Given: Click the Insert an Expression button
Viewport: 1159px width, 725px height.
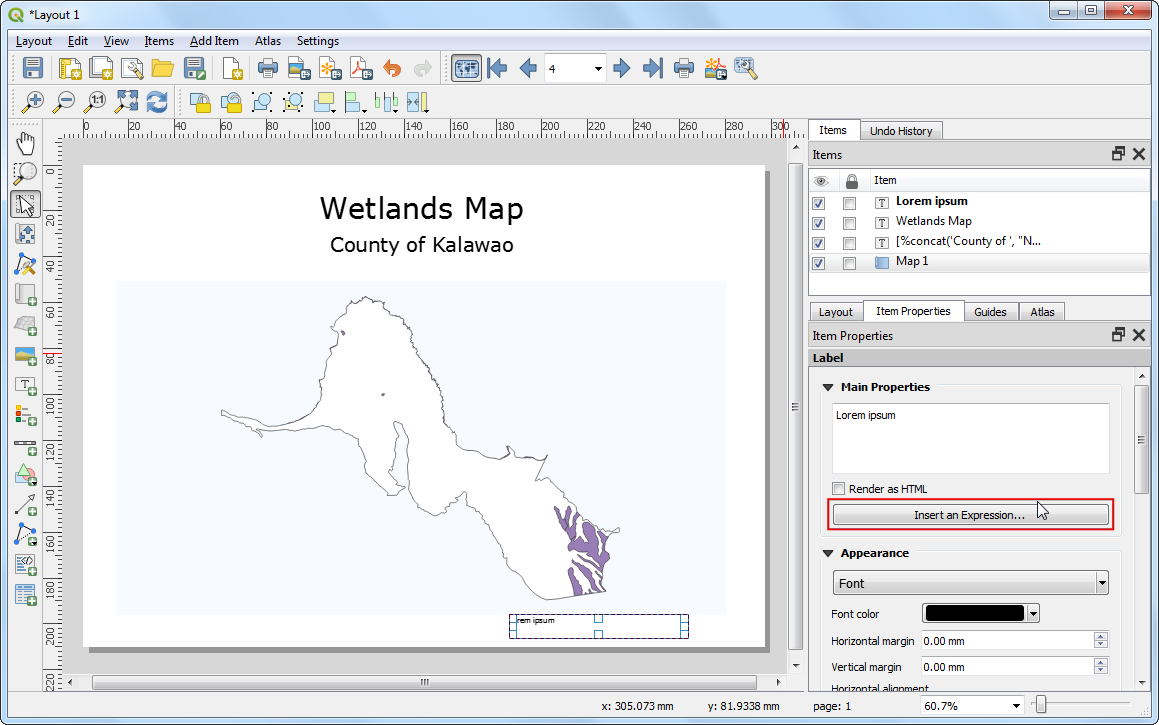Looking at the screenshot, I should (970, 515).
